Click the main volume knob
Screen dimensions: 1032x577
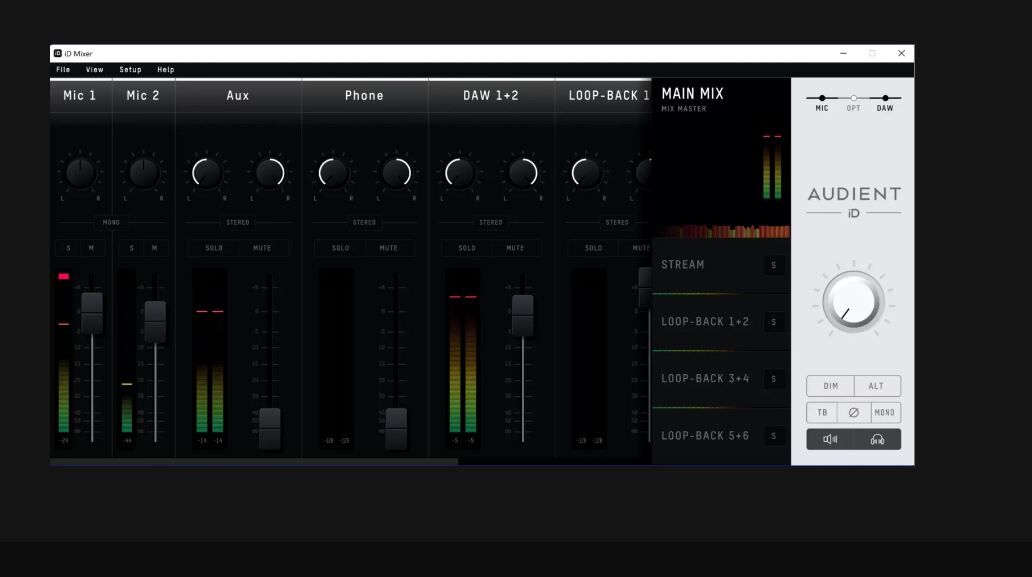853,302
